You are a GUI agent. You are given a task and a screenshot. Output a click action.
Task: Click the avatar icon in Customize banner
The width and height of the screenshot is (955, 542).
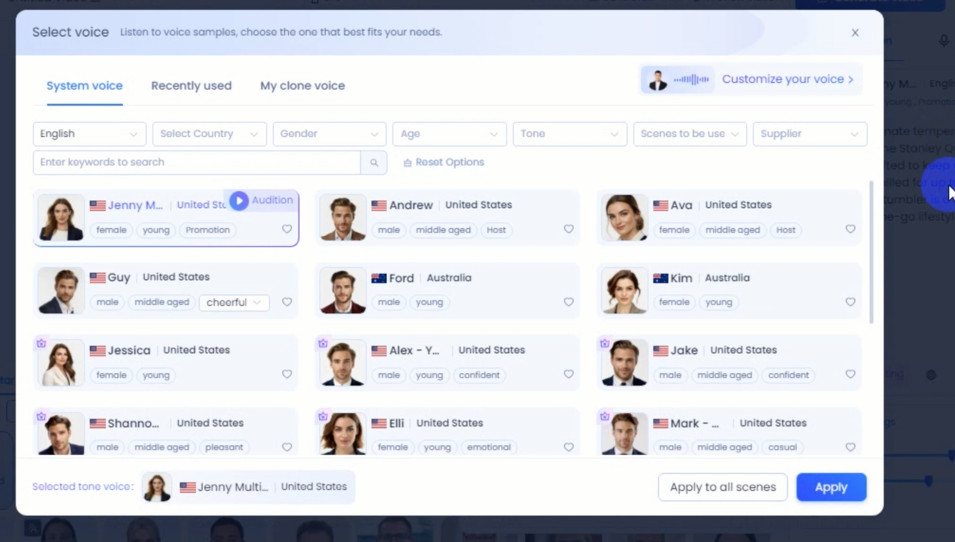click(x=657, y=80)
